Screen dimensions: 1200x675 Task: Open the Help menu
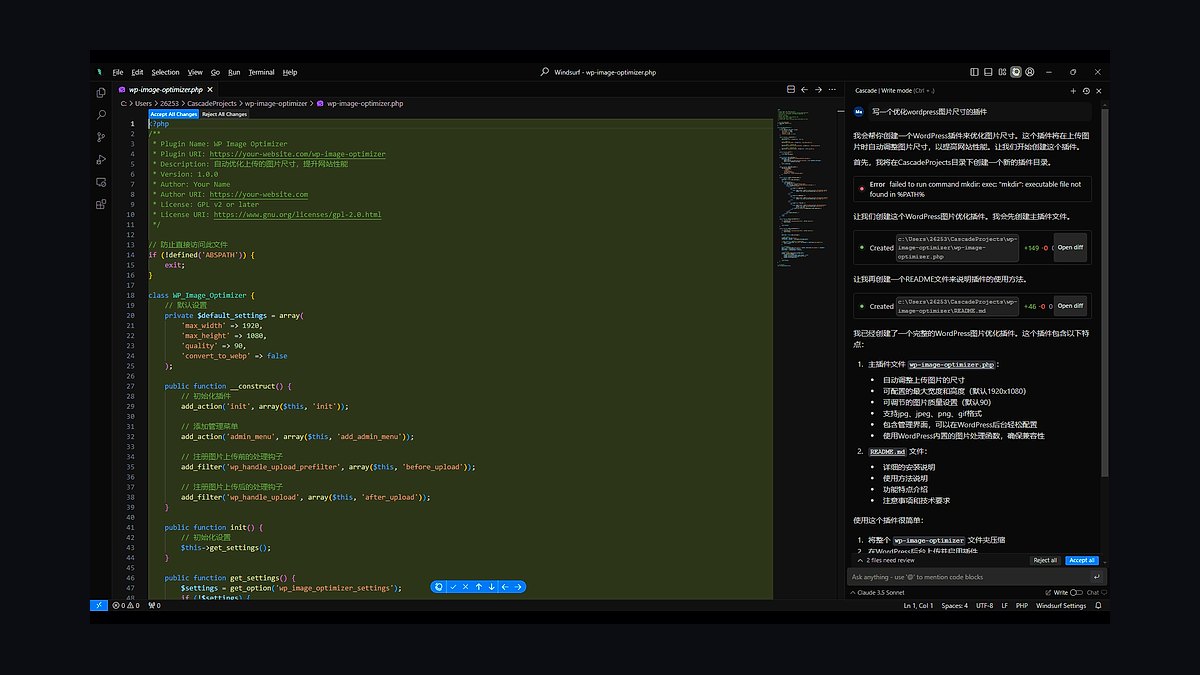[x=290, y=72]
